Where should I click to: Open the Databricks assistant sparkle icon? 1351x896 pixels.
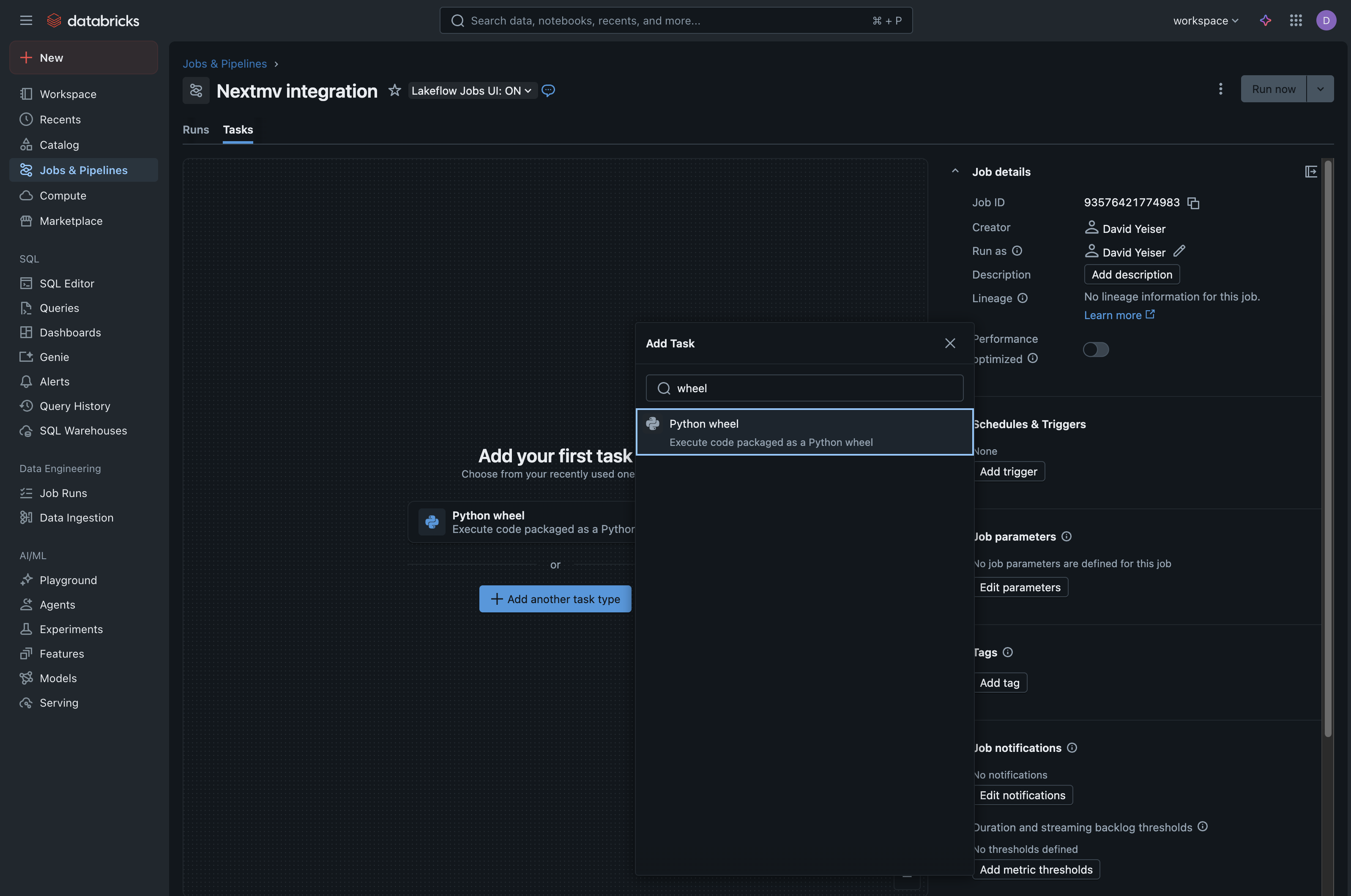(1265, 20)
